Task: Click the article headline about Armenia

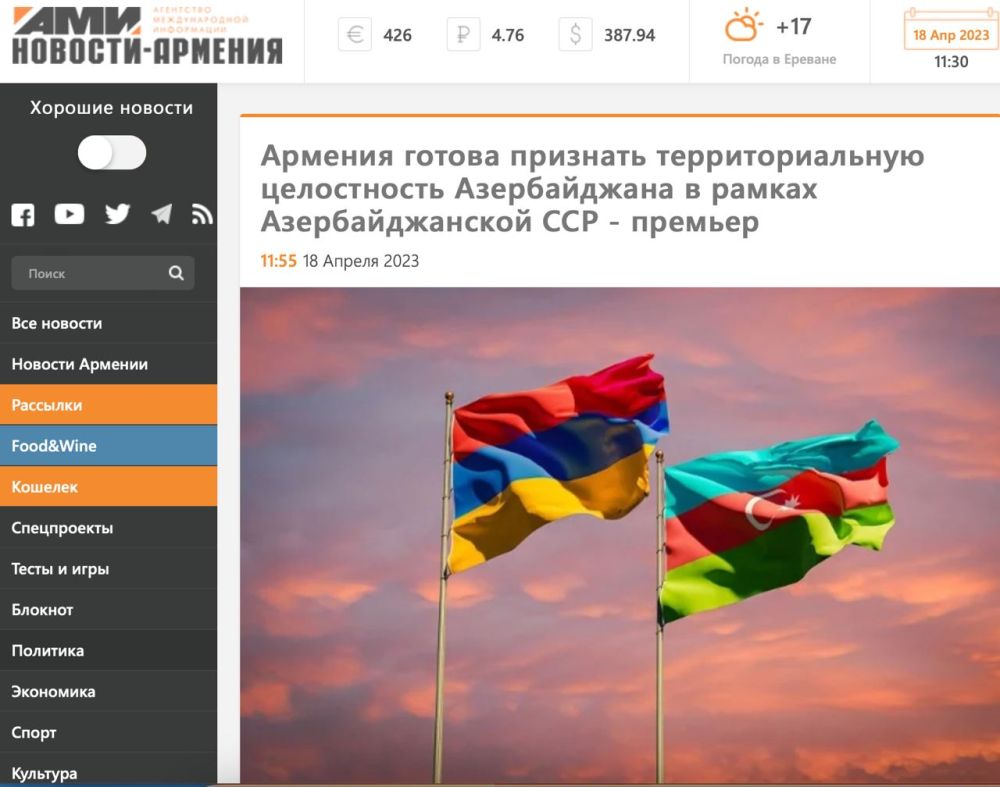Action: pos(592,189)
